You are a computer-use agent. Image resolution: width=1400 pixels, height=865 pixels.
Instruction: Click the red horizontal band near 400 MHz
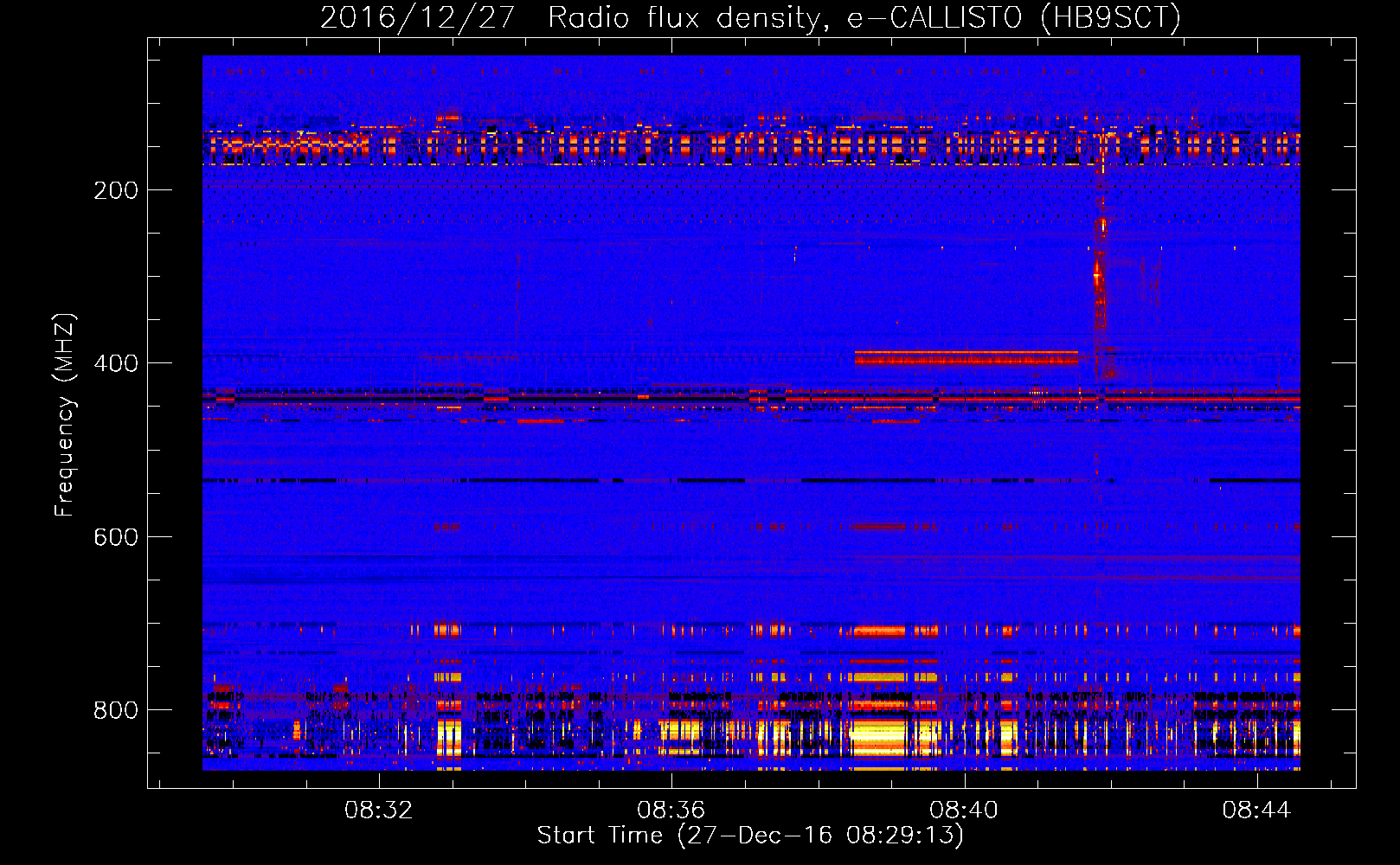click(x=966, y=357)
